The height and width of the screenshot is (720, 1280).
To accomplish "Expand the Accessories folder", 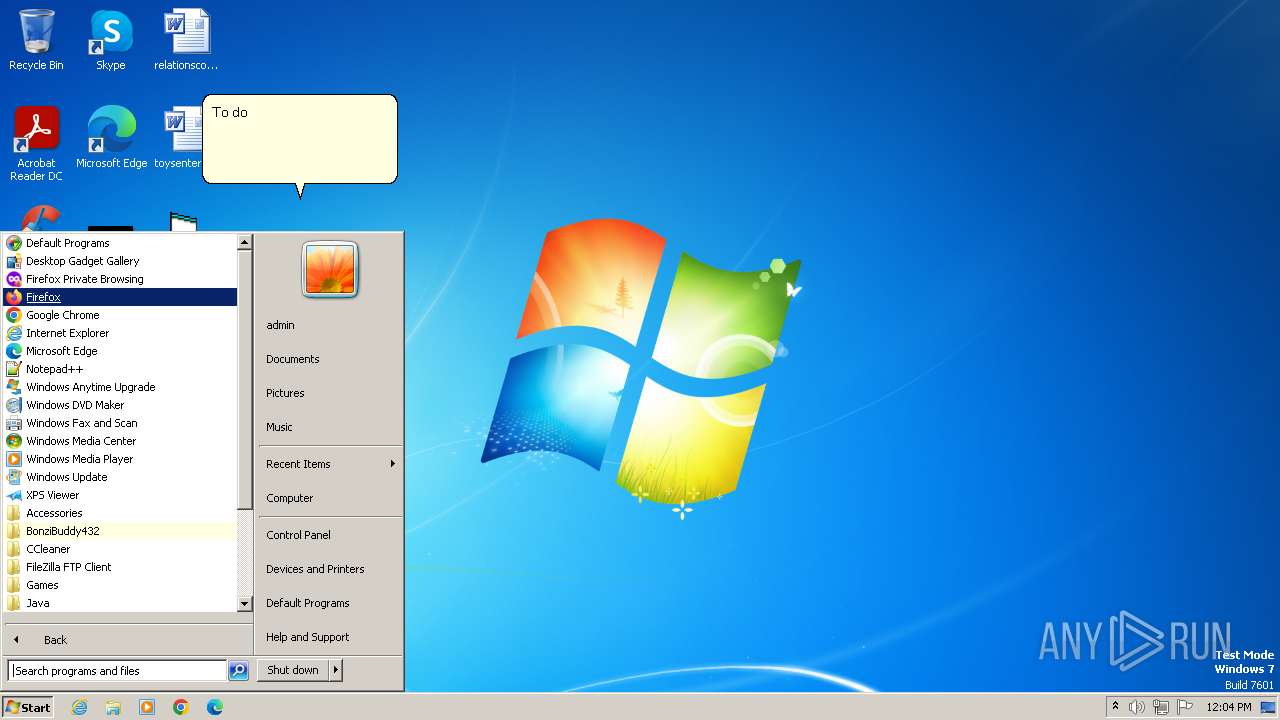I will click(x=120, y=513).
